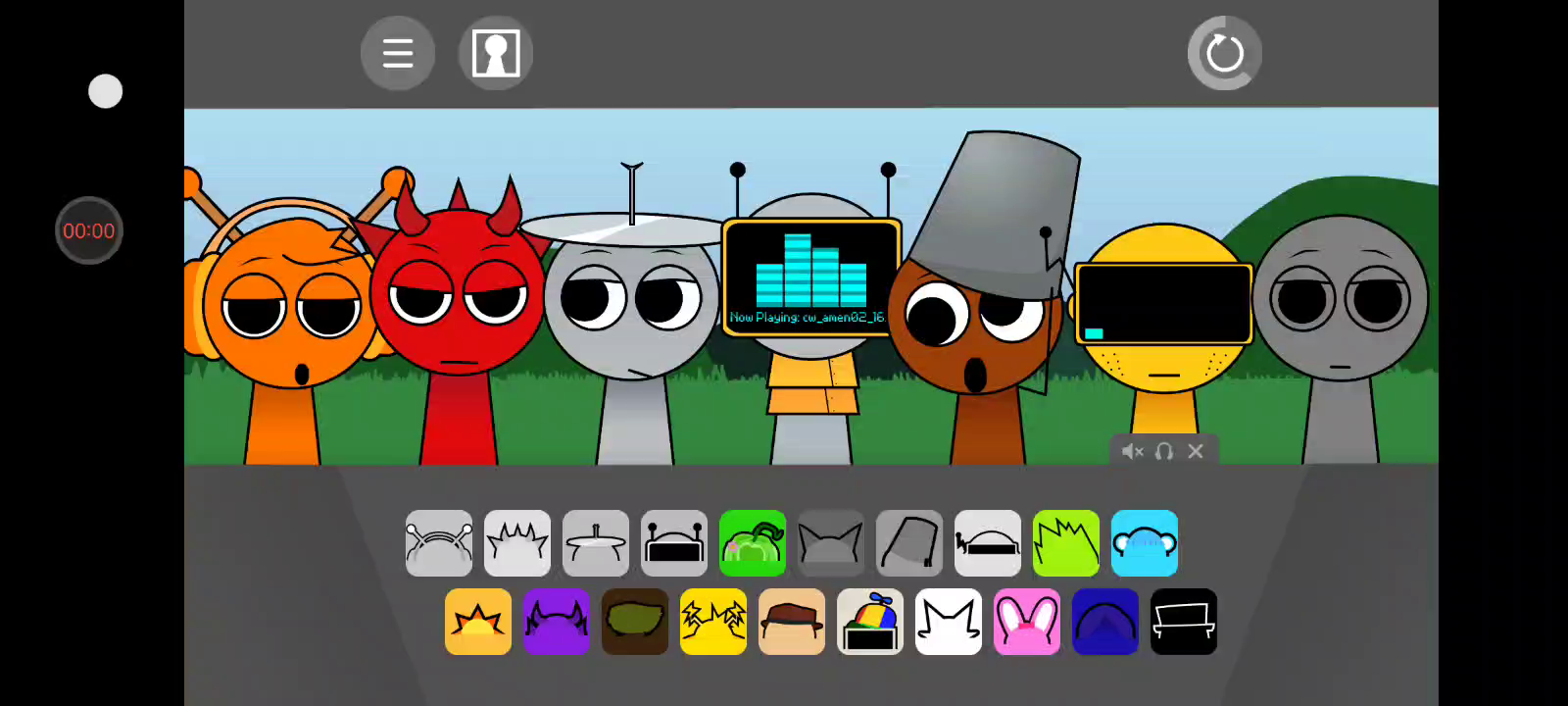Click the TV-head character's equalizer screen
Screen dimensions: 1568x706
click(810, 277)
